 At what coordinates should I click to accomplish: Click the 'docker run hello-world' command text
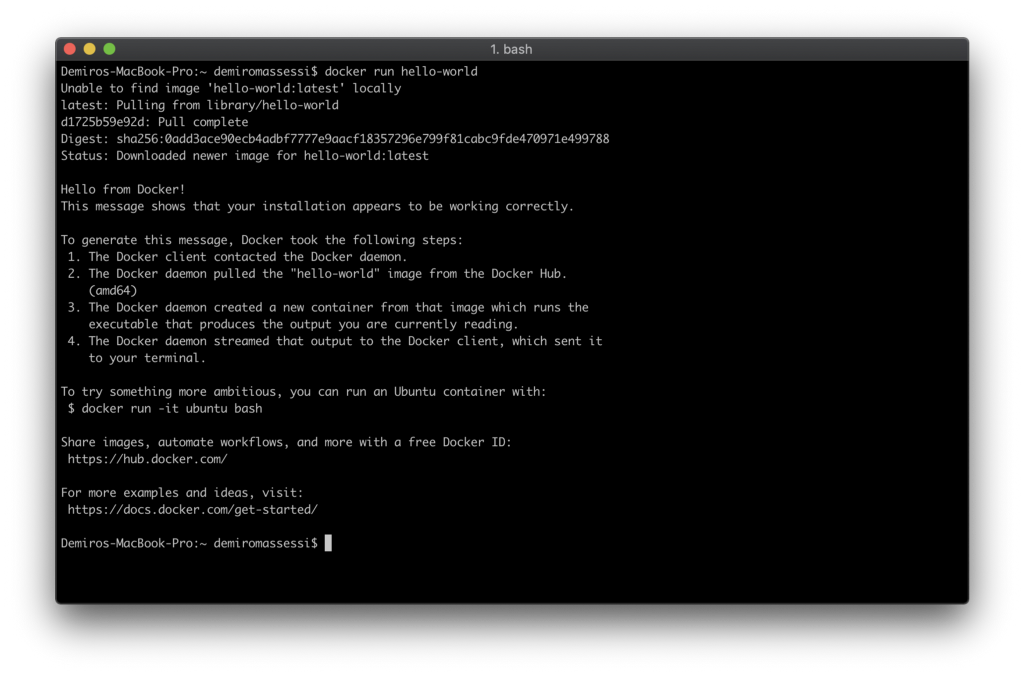coord(401,71)
